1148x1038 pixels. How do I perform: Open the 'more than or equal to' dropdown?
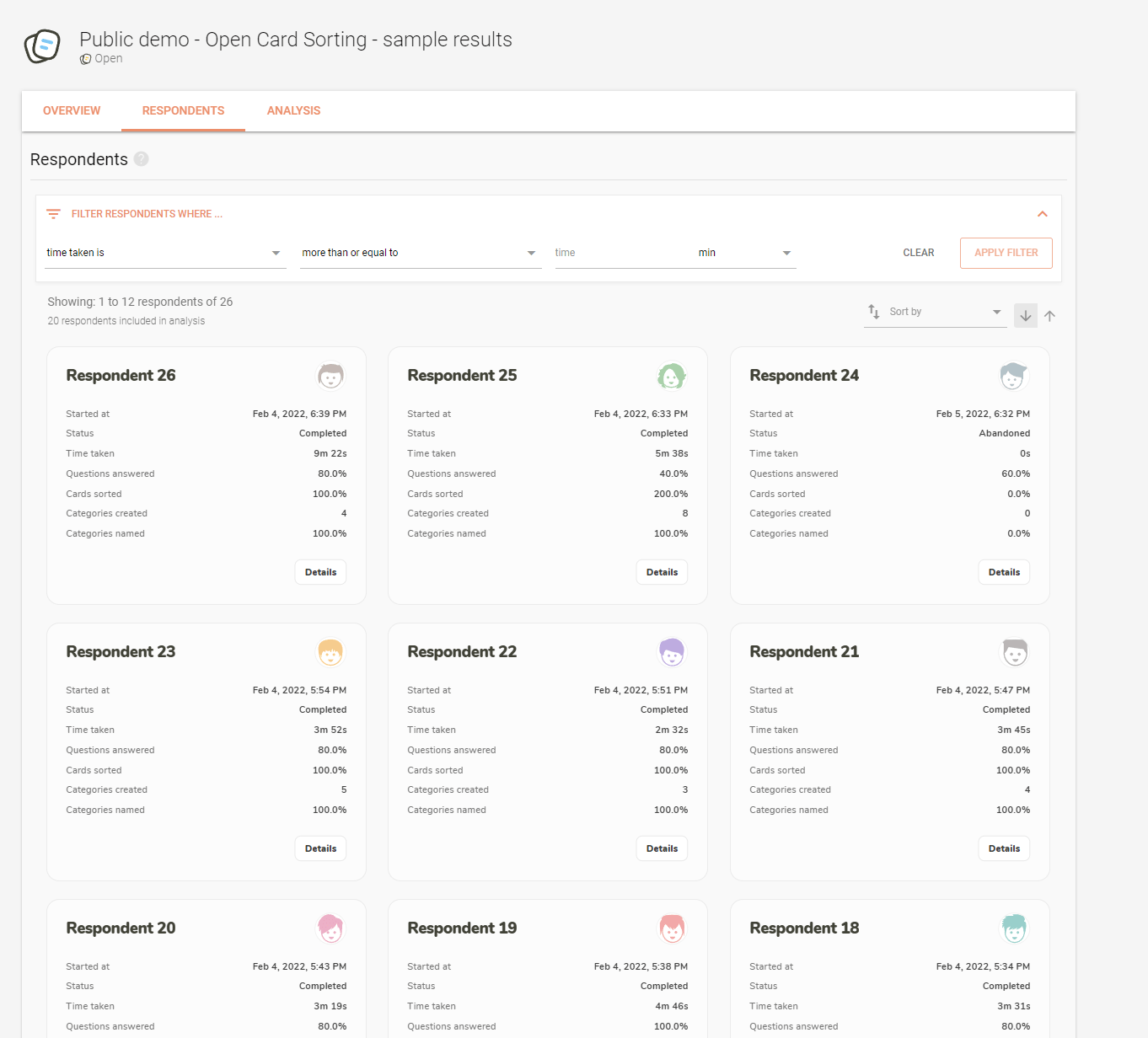click(x=419, y=253)
